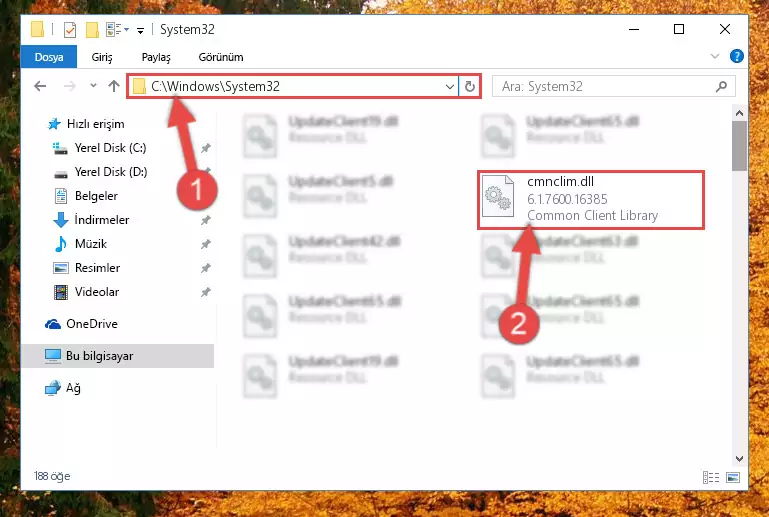The height and width of the screenshot is (517, 769).
Task: Open Belgeler folder in sidebar
Action: pos(96,196)
